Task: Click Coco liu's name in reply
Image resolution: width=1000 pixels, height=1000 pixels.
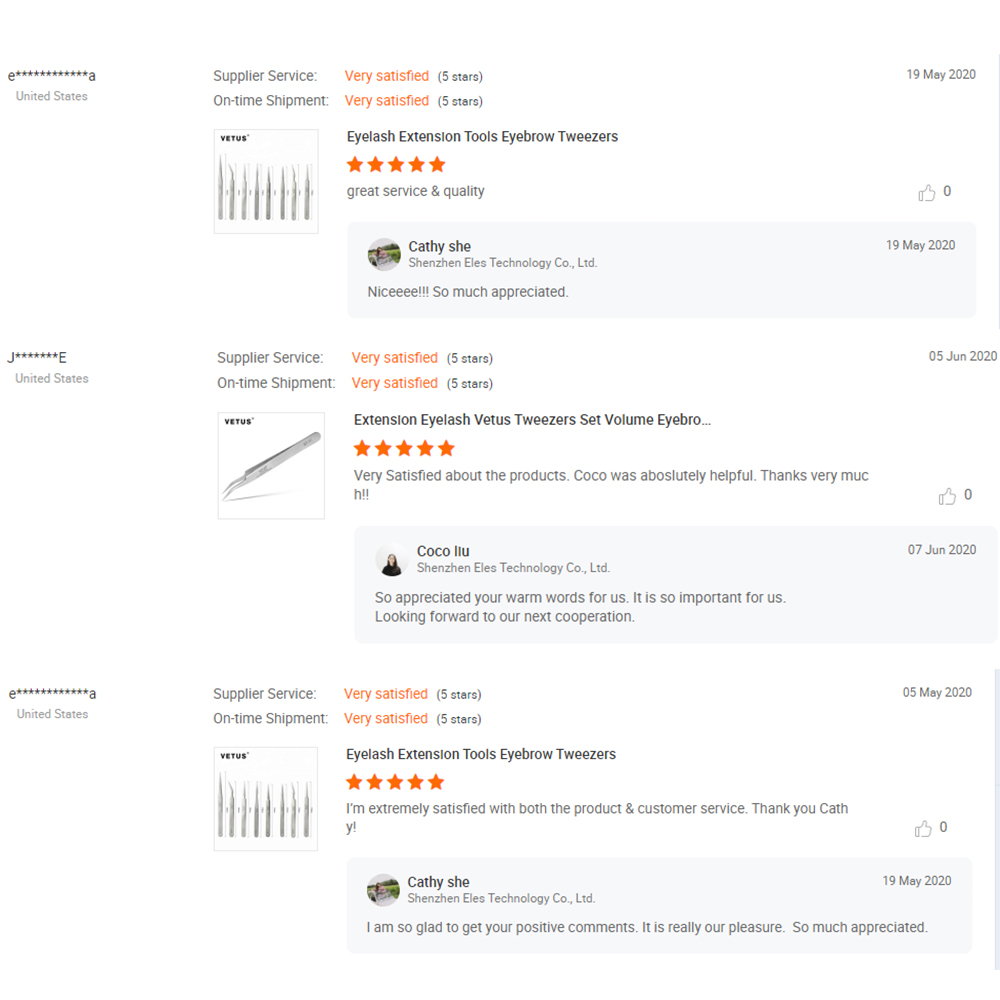Action: (443, 552)
